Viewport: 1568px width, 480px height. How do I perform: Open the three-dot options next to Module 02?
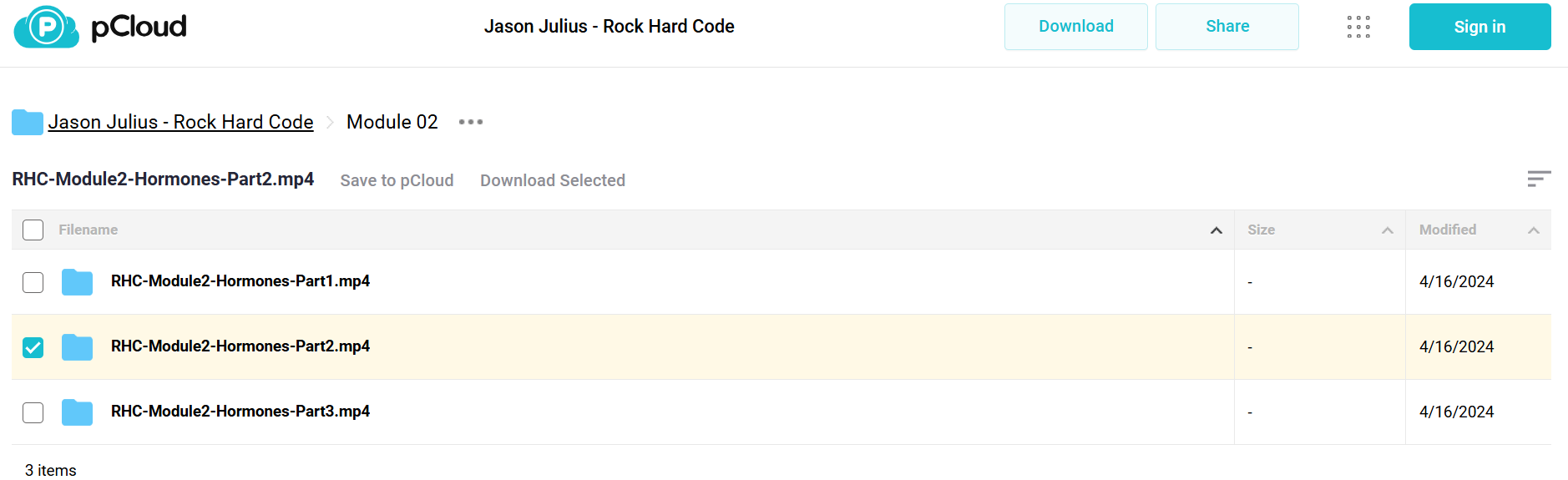pyautogui.click(x=471, y=122)
